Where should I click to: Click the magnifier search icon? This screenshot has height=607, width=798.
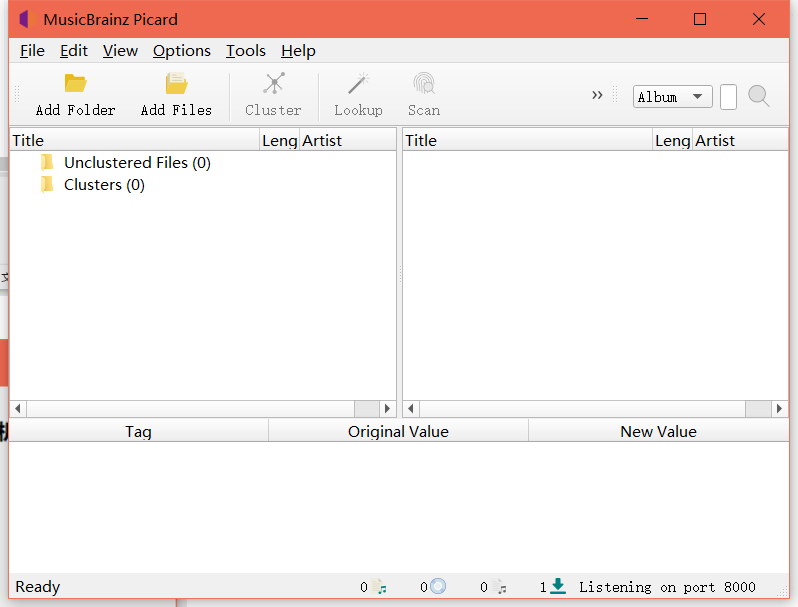point(758,96)
